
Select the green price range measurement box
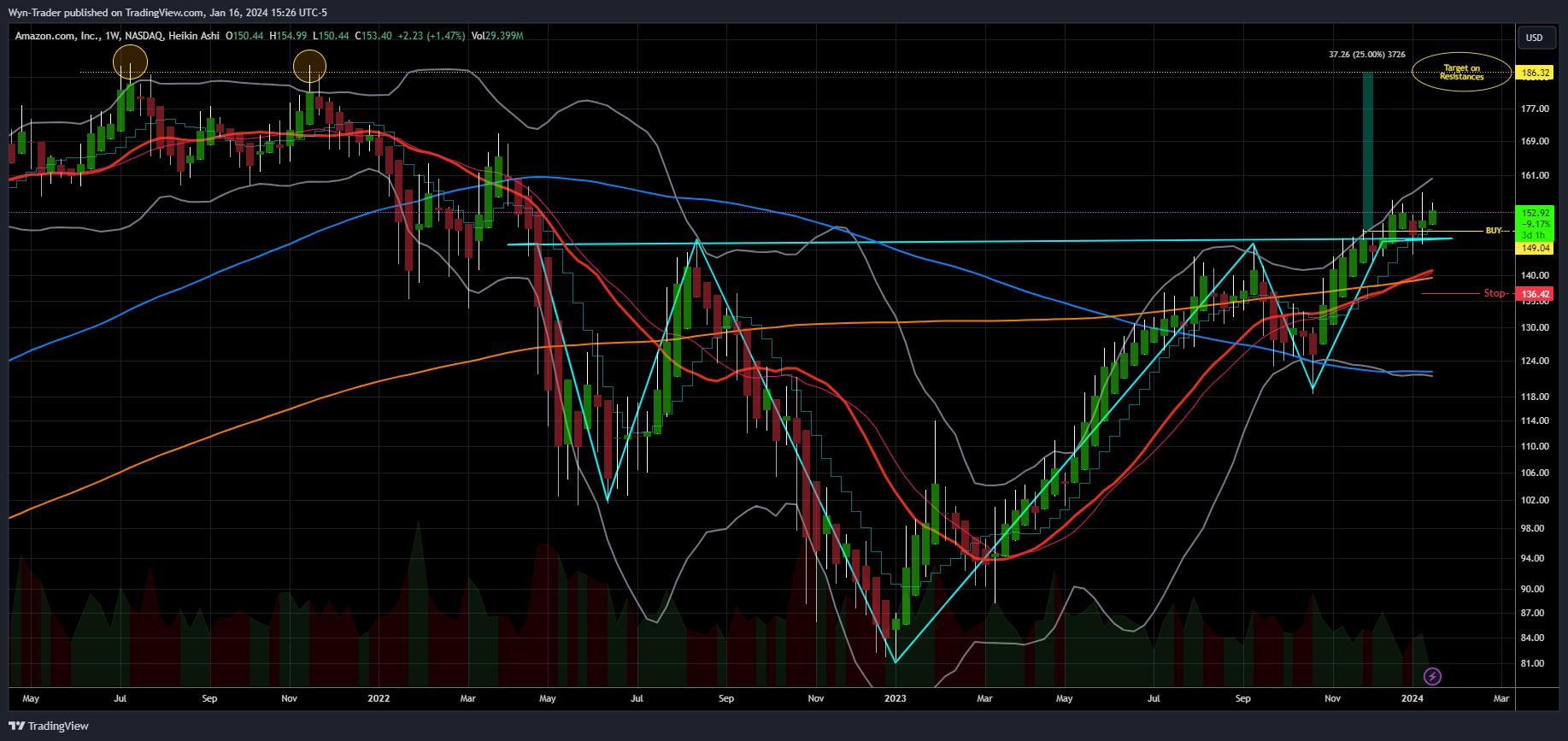(x=1368, y=152)
